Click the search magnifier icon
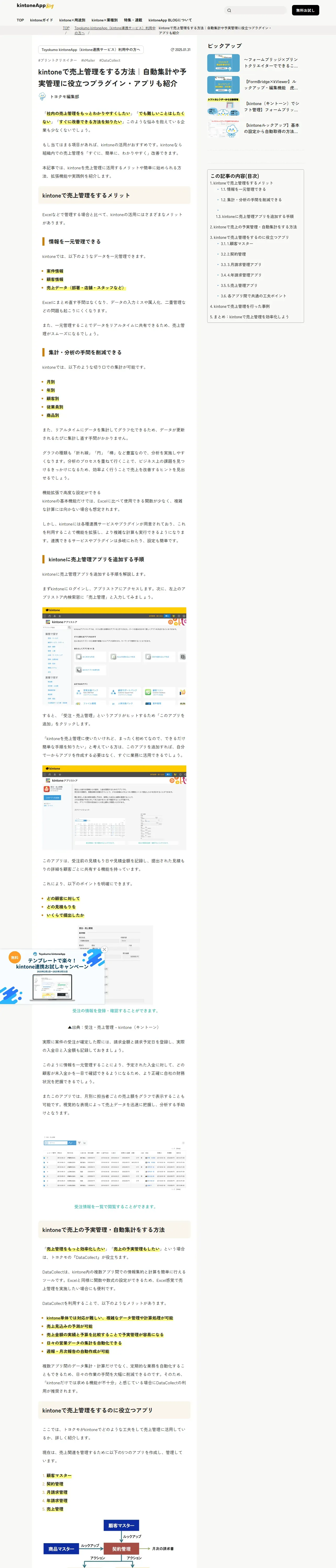This screenshot has height=1568, width=336. 229,10
